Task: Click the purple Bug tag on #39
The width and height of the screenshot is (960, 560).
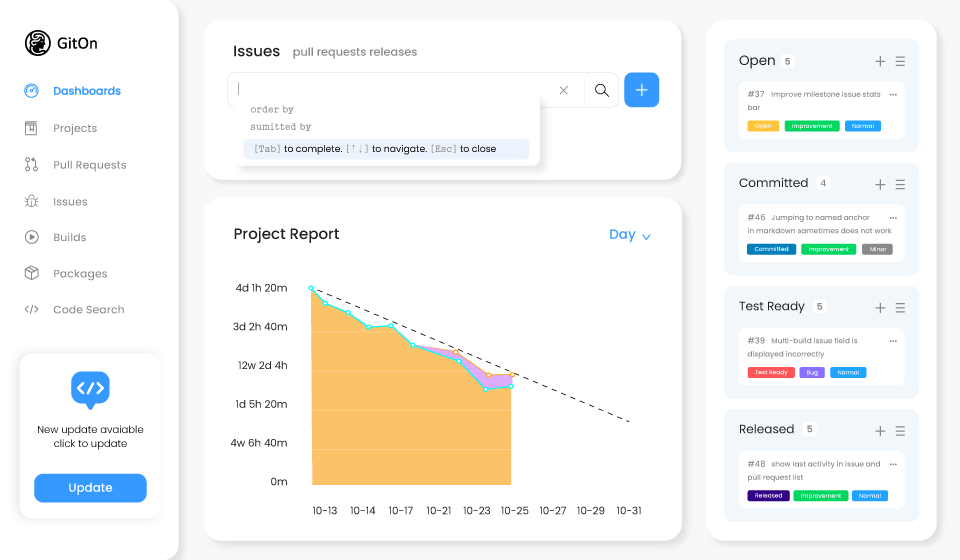Action: coord(812,372)
